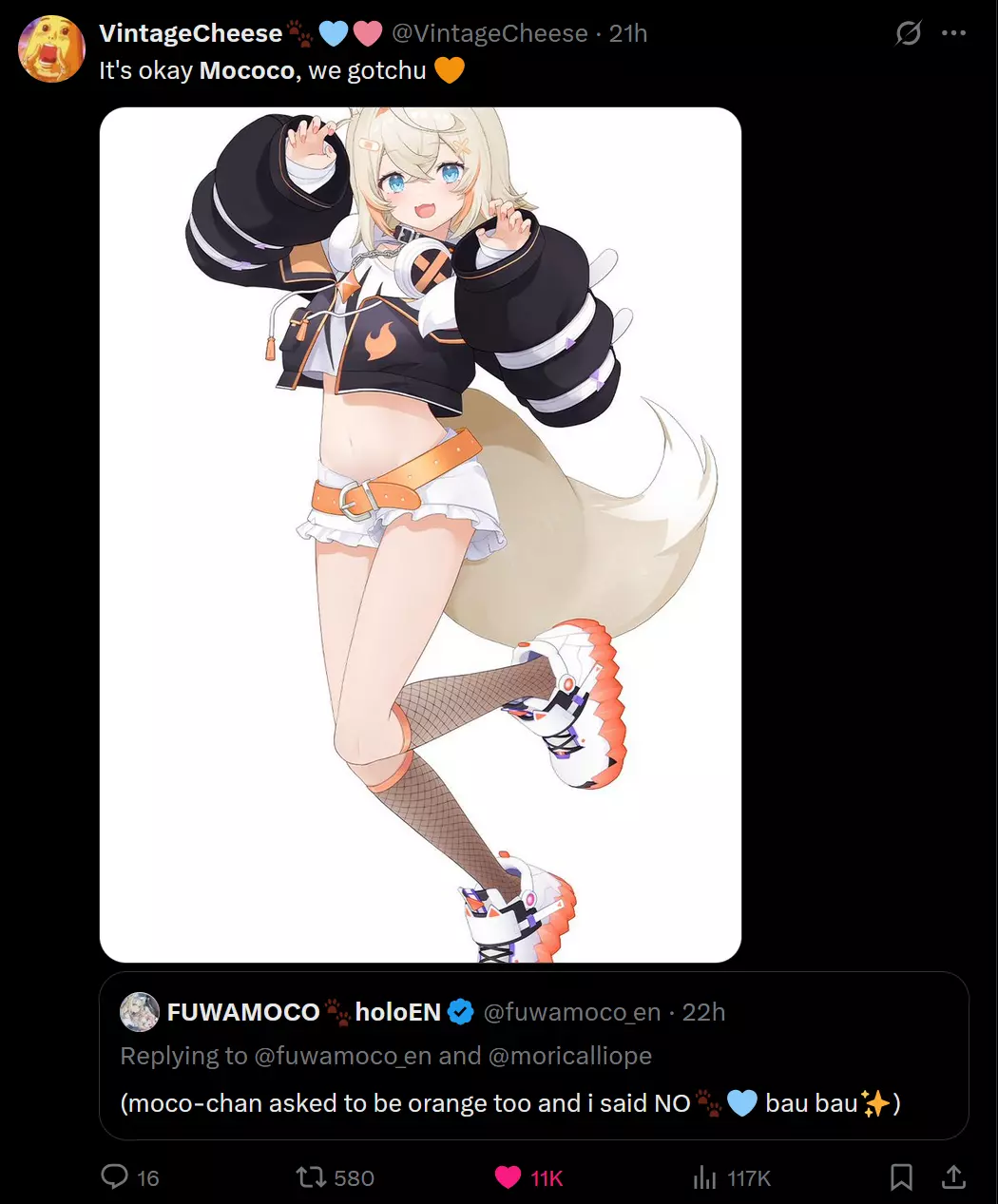Click the FUWAMOCO quoted avatar

(140, 1012)
